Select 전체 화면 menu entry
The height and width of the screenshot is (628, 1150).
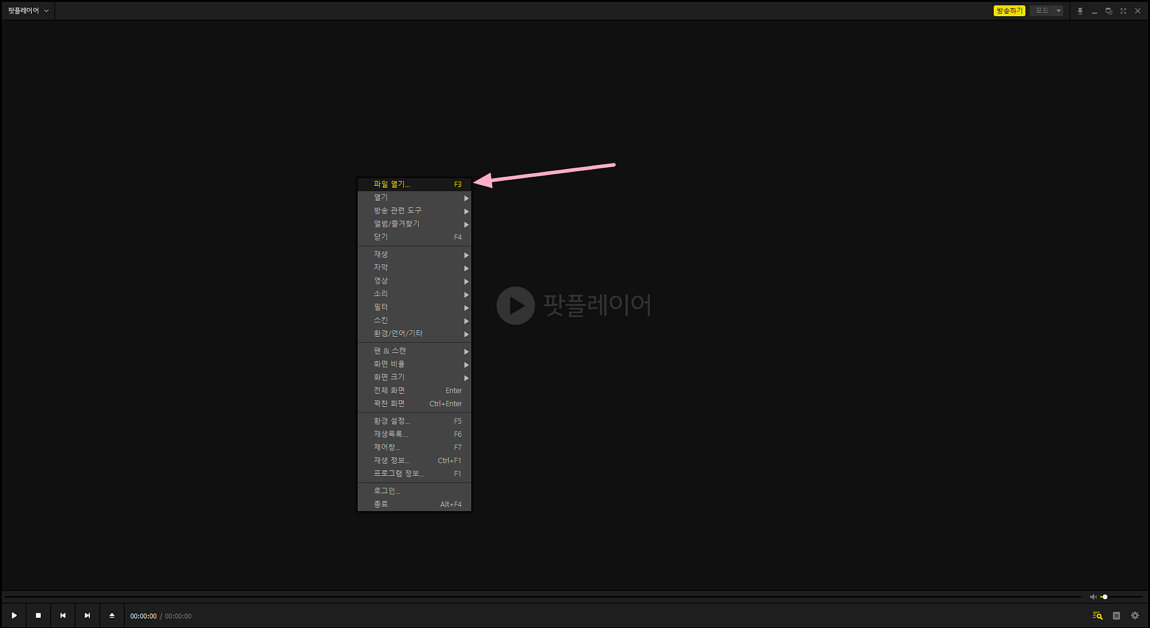(414, 391)
